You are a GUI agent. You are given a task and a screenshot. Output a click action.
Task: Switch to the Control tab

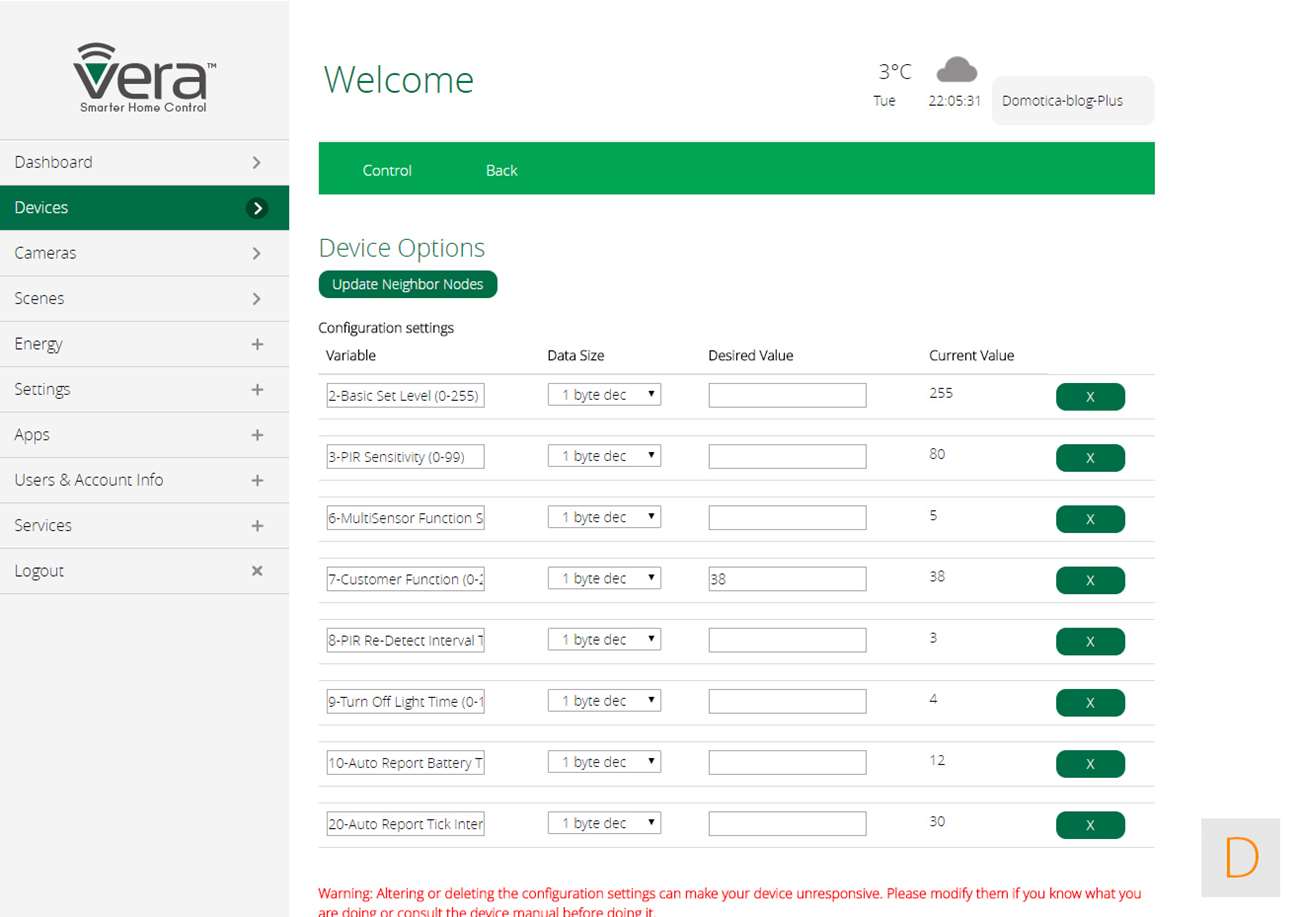coord(387,170)
